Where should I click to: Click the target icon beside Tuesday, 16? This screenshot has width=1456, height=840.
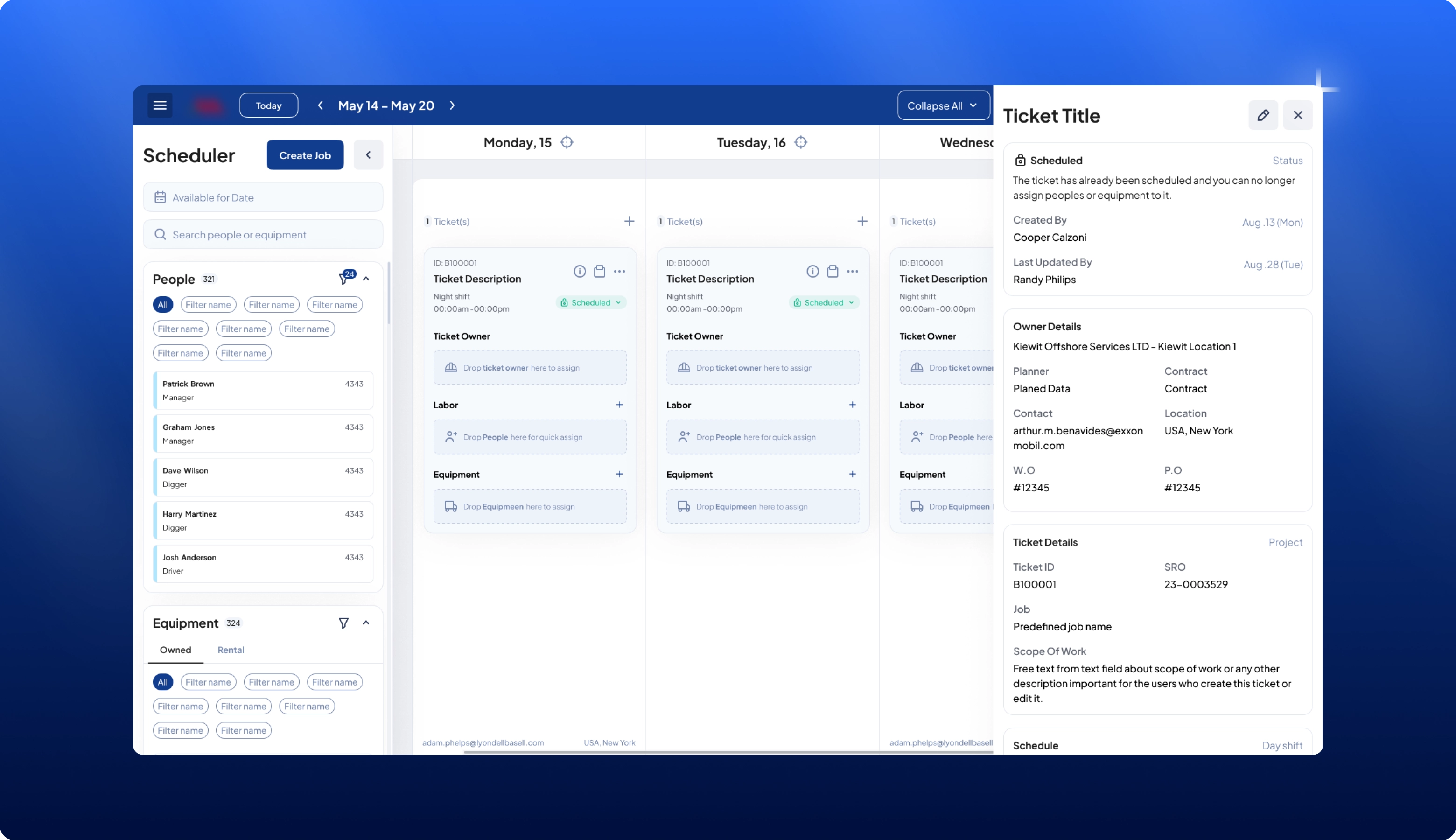click(801, 142)
